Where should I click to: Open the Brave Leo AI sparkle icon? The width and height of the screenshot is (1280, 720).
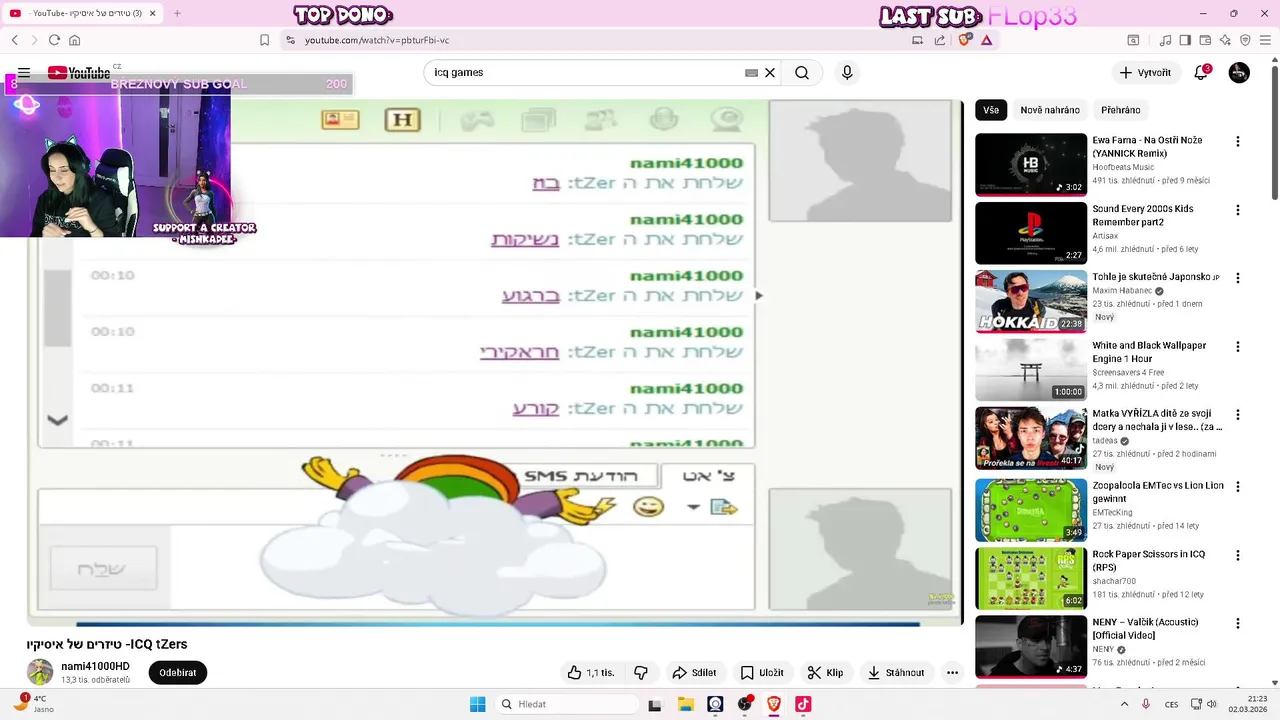(x=1225, y=40)
